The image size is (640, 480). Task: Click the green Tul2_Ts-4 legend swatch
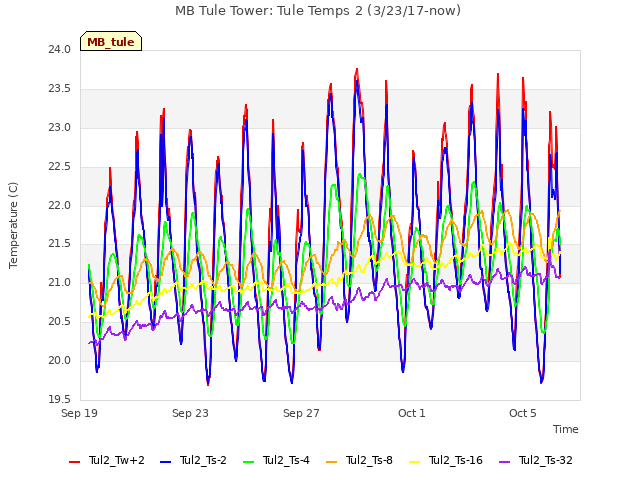click(x=249, y=462)
